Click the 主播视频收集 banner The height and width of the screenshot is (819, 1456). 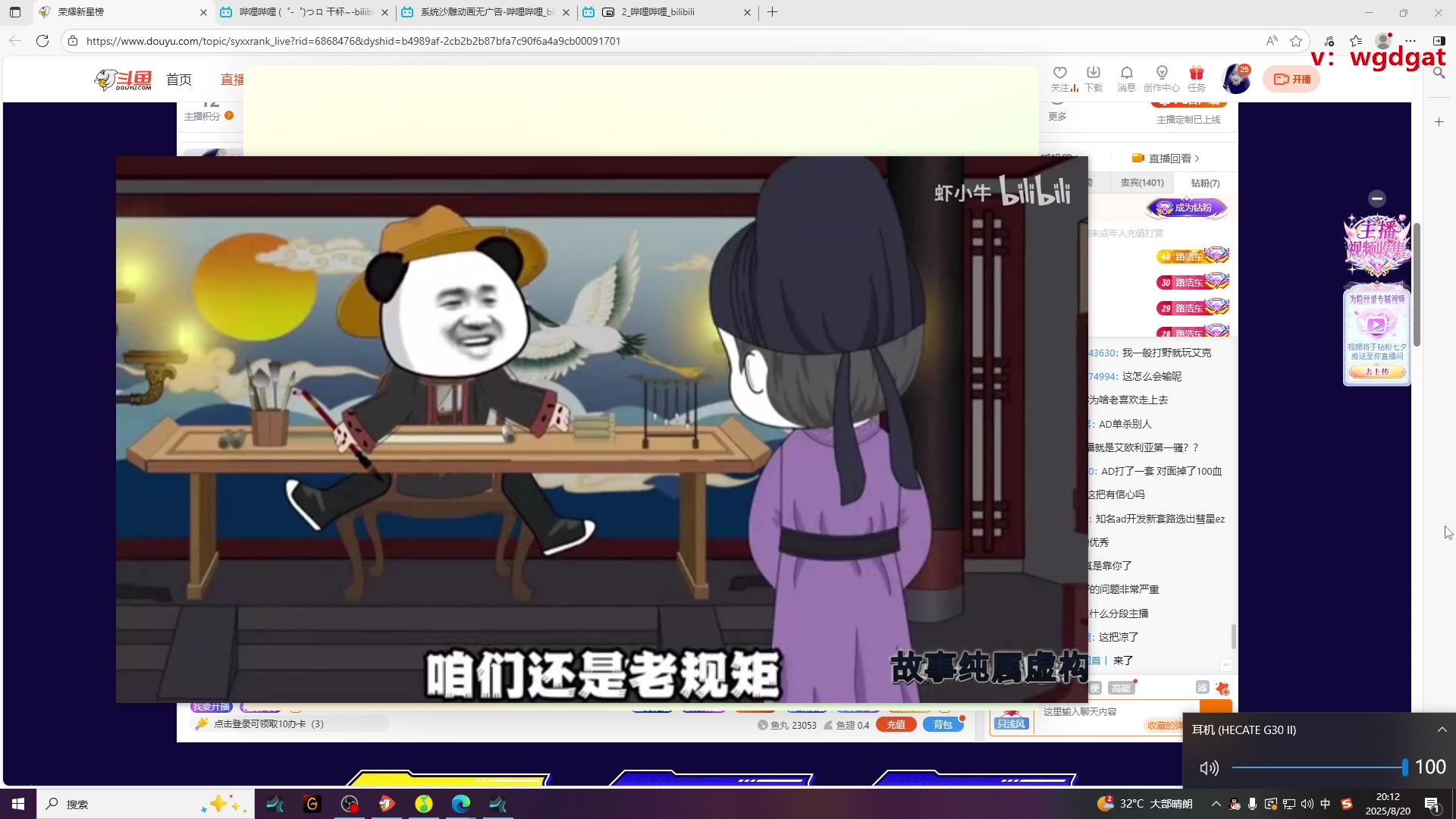click(1377, 245)
